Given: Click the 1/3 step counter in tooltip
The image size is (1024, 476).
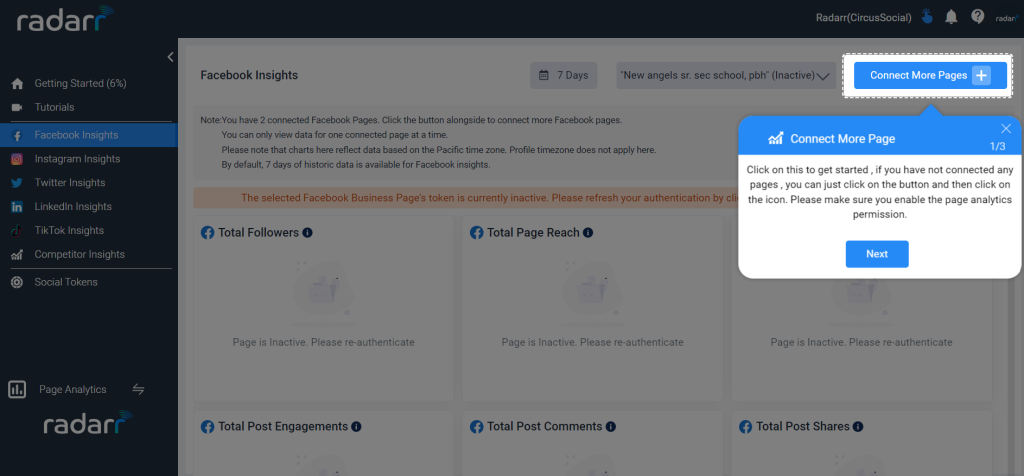Looking at the screenshot, I should click(x=997, y=146).
